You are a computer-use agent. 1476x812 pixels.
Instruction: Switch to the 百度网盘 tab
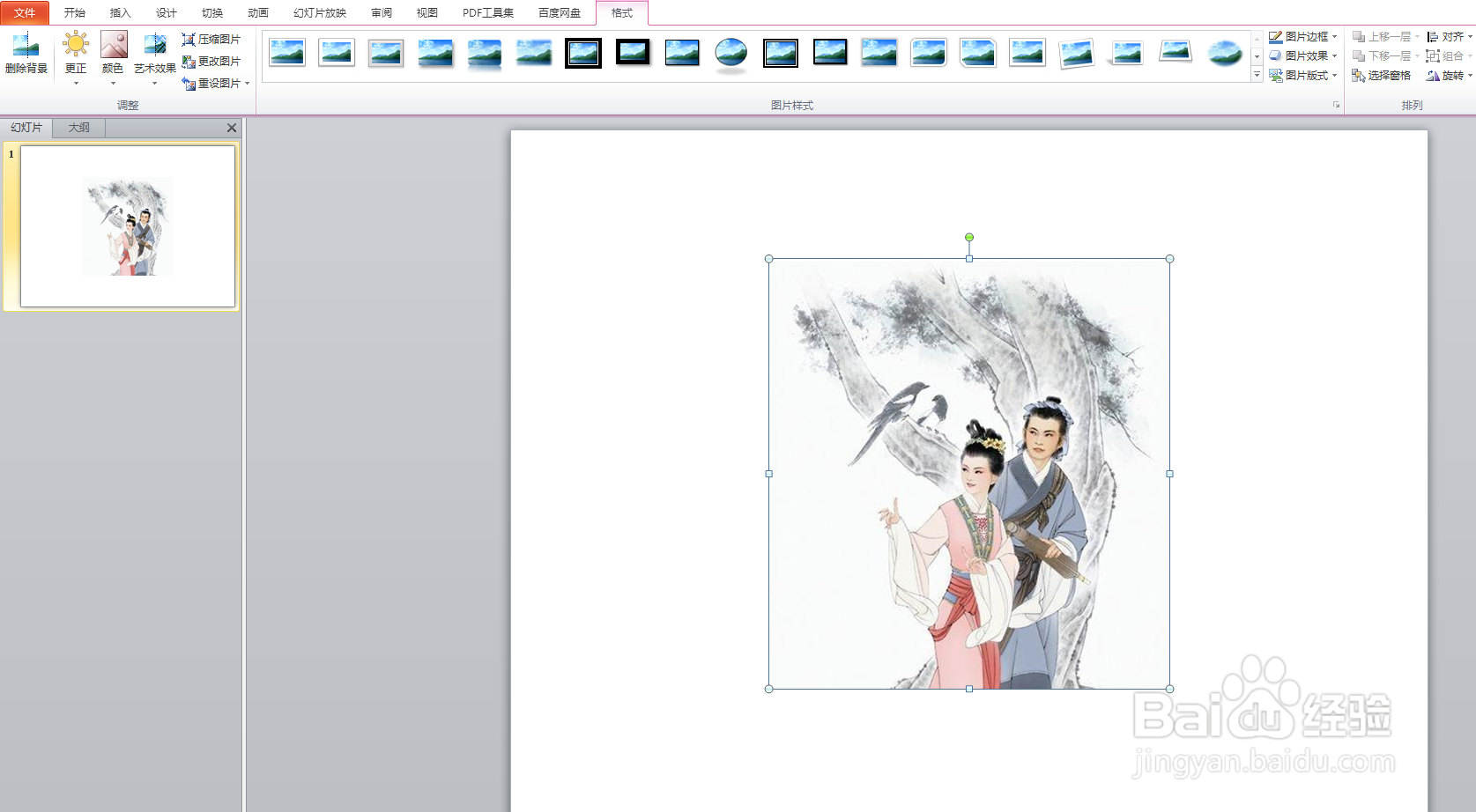(560, 12)
